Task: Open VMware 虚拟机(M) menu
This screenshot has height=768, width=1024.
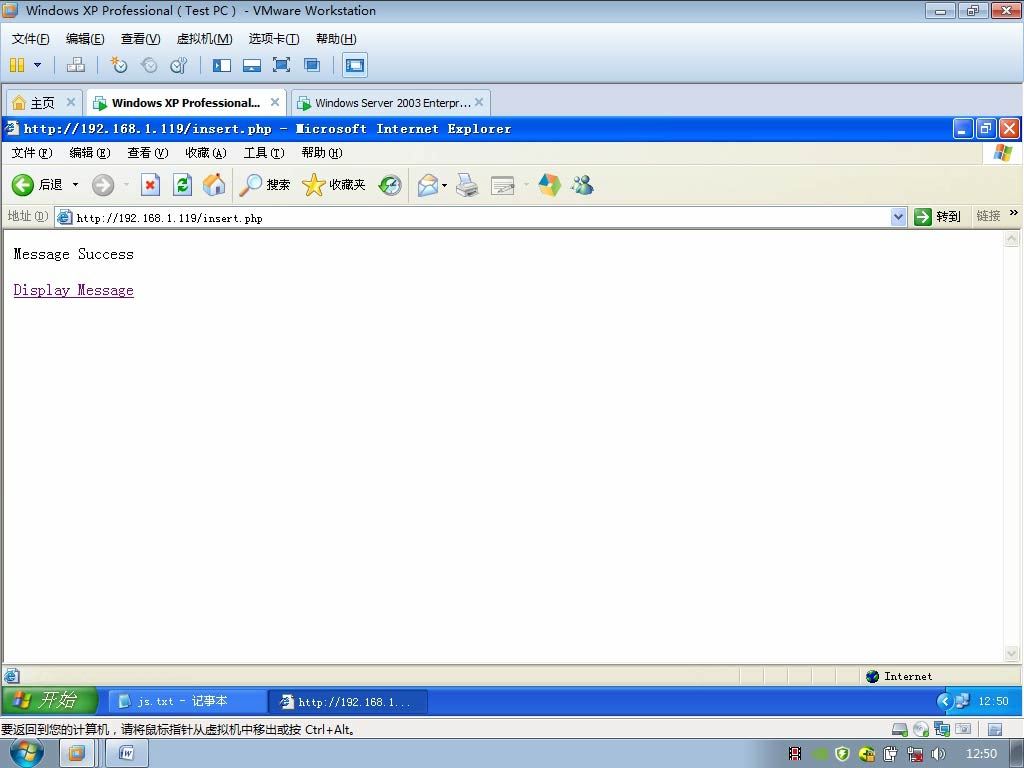Action: coord(204,39)
